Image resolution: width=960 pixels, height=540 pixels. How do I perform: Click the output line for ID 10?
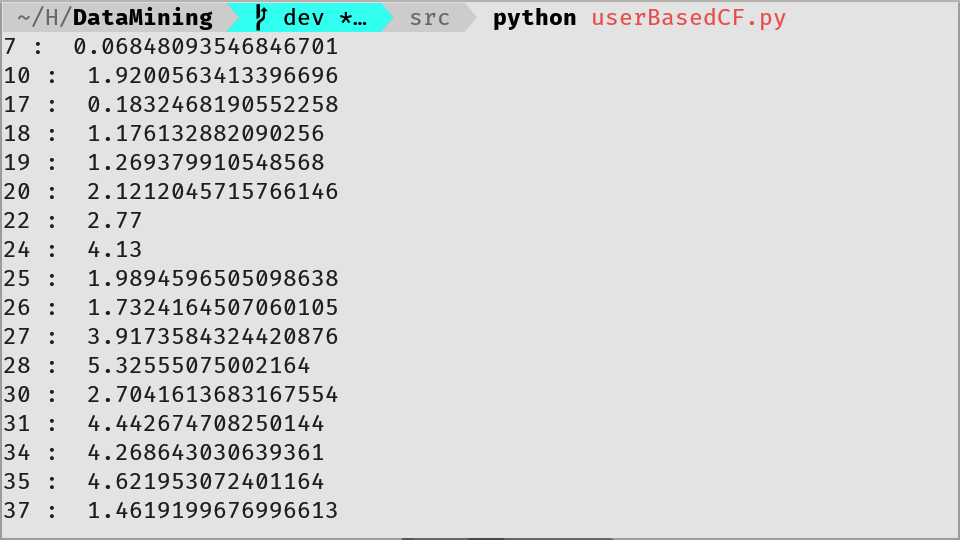coord(171,76)
